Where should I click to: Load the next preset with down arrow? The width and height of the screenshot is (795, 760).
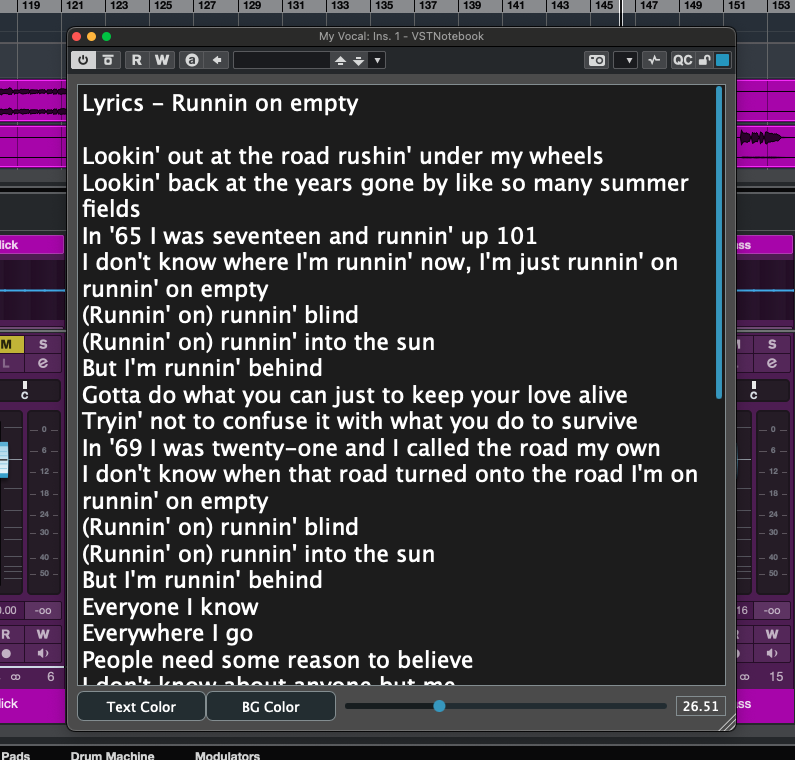(358, 61)
